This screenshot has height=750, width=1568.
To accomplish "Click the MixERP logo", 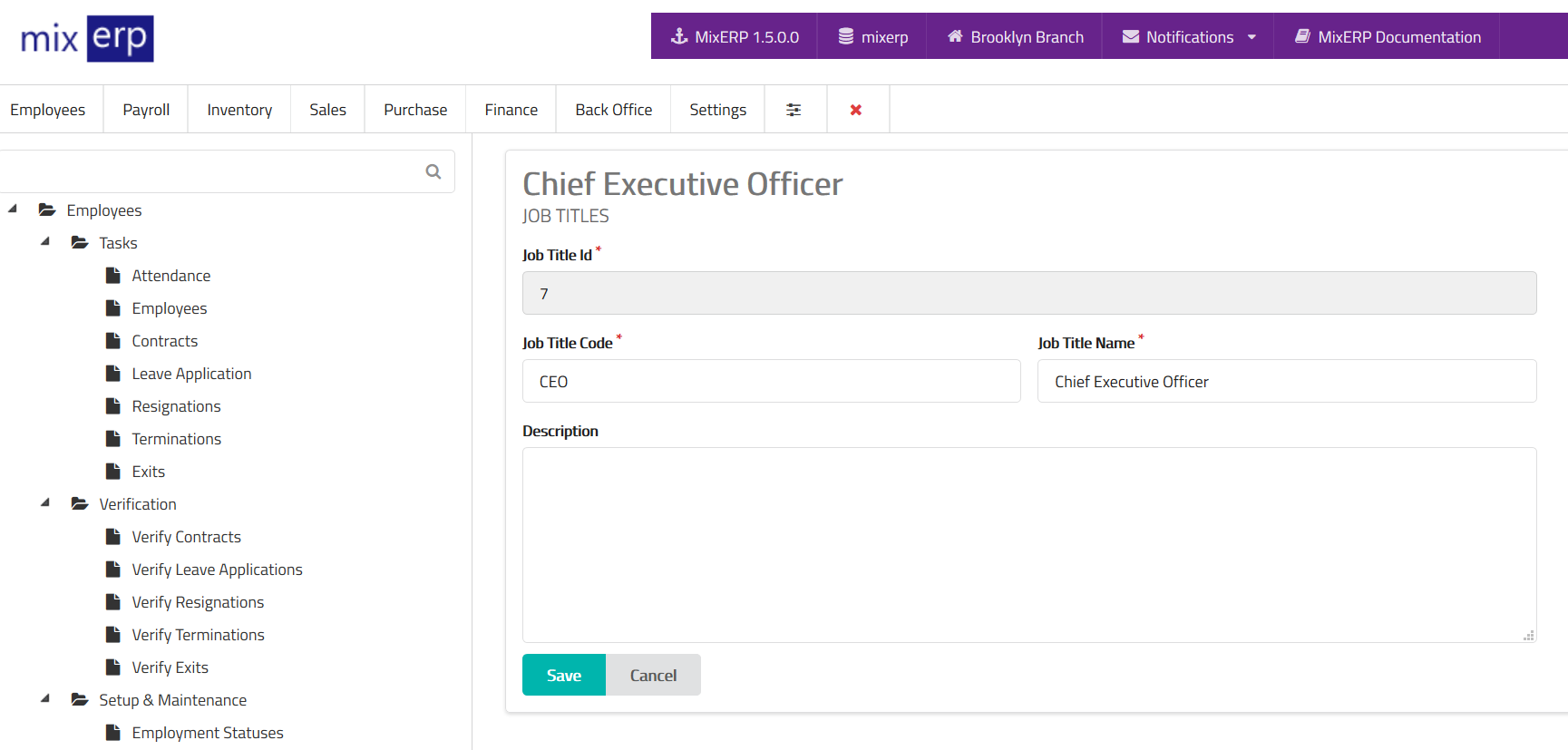I will point(87,39).
